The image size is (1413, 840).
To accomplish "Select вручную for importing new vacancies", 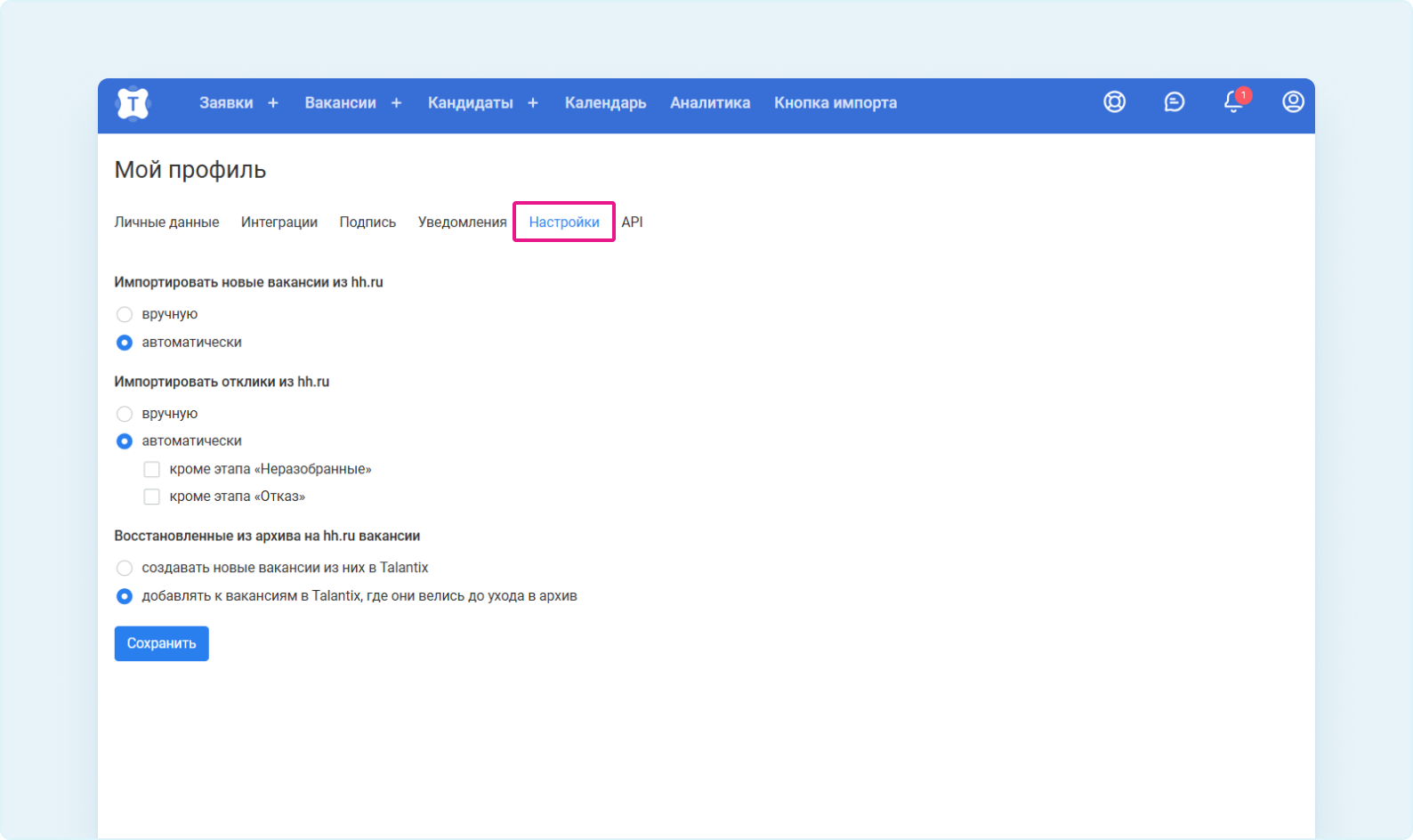I will 125,314.
